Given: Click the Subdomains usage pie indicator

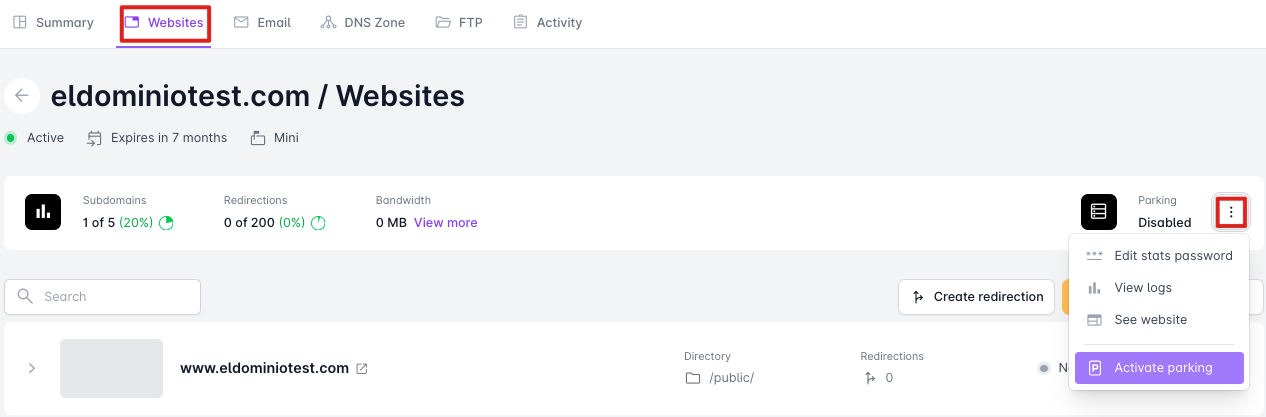Looking at the screenshot, I should 166,223.
